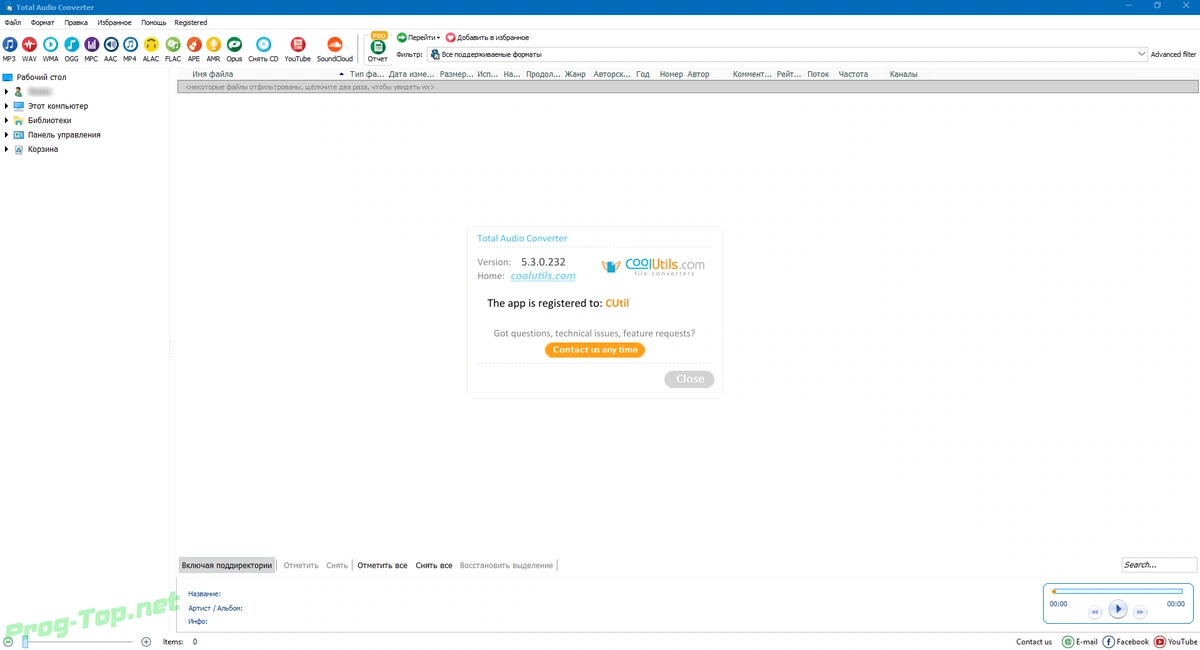Screen dimensions: 1200x650
Task: Open the Registered menu
Action: [191, 22]
